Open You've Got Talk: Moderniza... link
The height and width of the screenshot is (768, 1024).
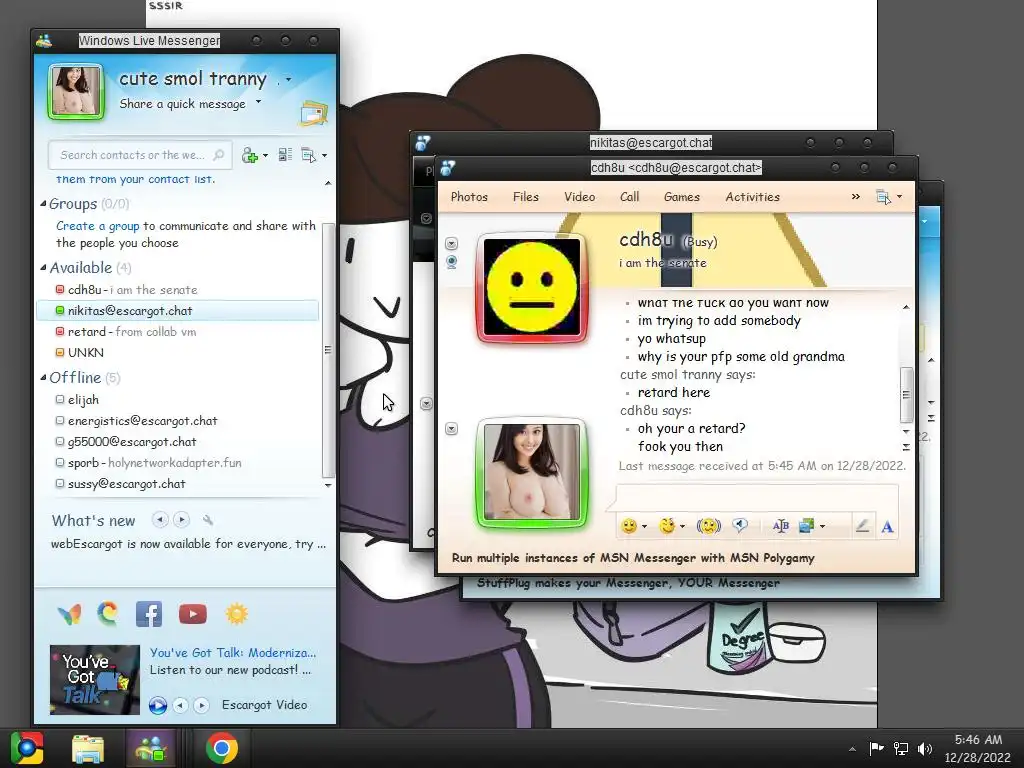click(x=232, y=652)
